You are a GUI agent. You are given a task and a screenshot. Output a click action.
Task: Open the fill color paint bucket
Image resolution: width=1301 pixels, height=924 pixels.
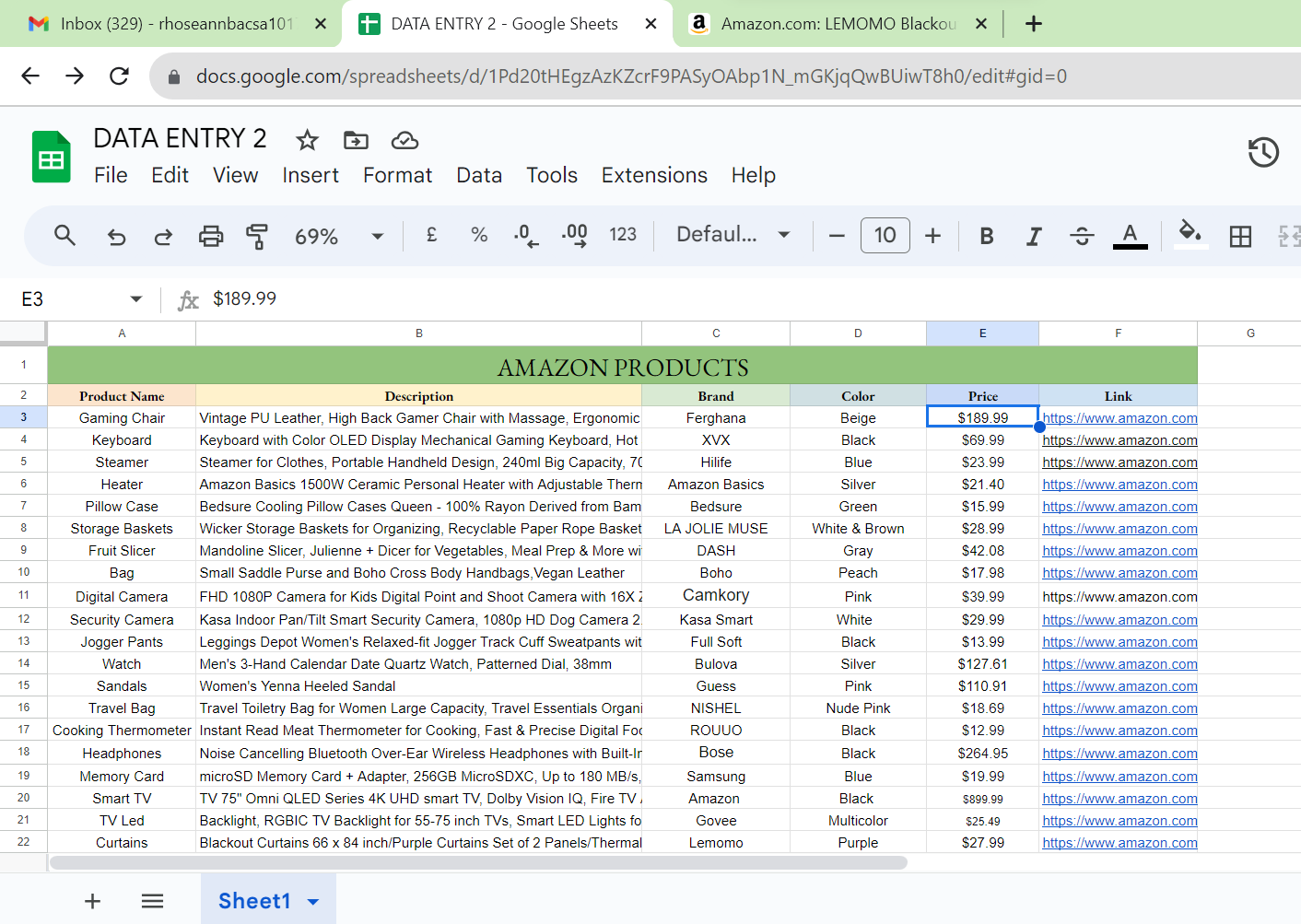point(1190,235)
